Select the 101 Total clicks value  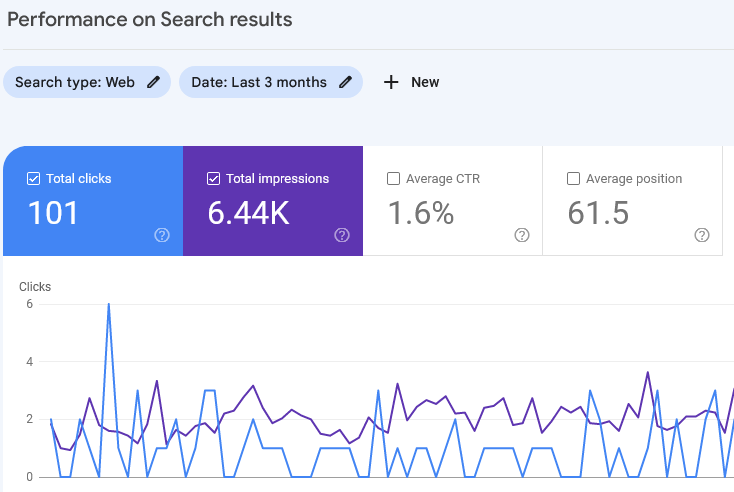pyautogui.click(x=53, y=213)
